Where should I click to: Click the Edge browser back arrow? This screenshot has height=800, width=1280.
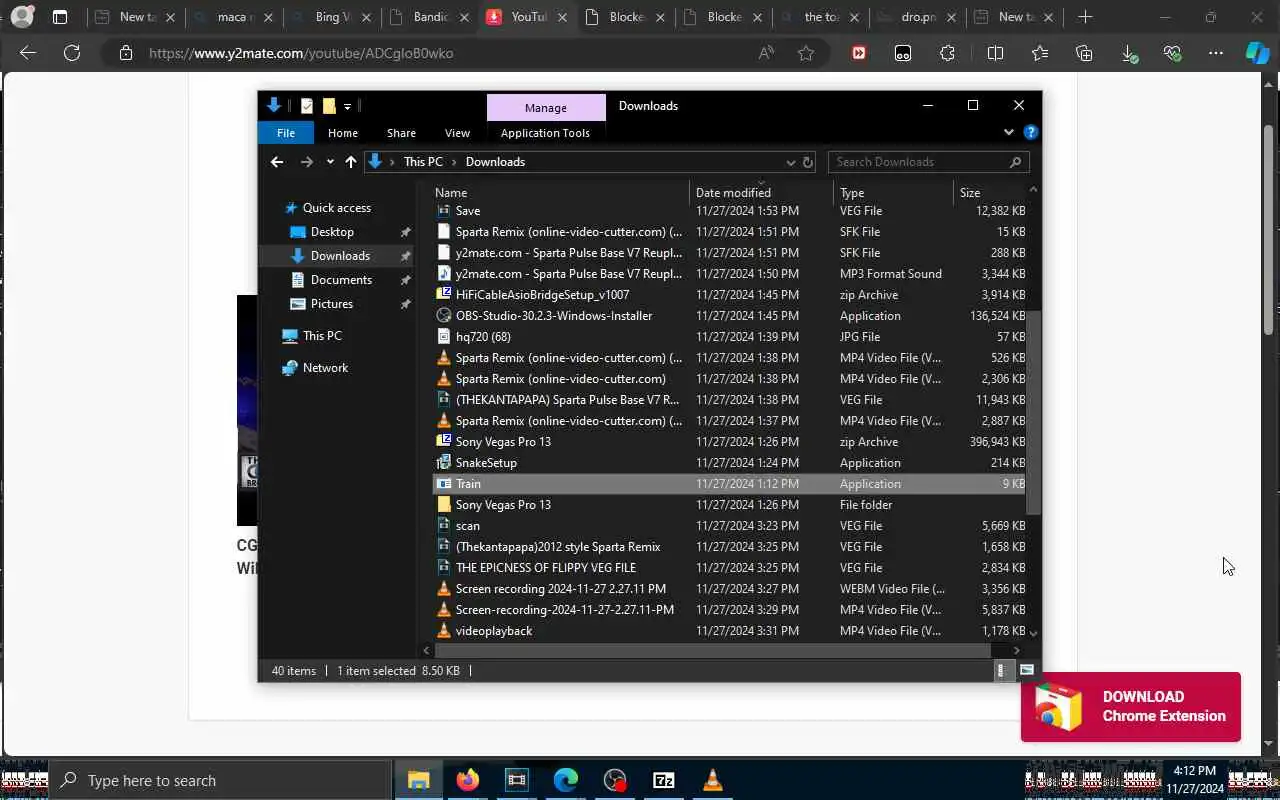pyautogui.click(x=28, y=53)
